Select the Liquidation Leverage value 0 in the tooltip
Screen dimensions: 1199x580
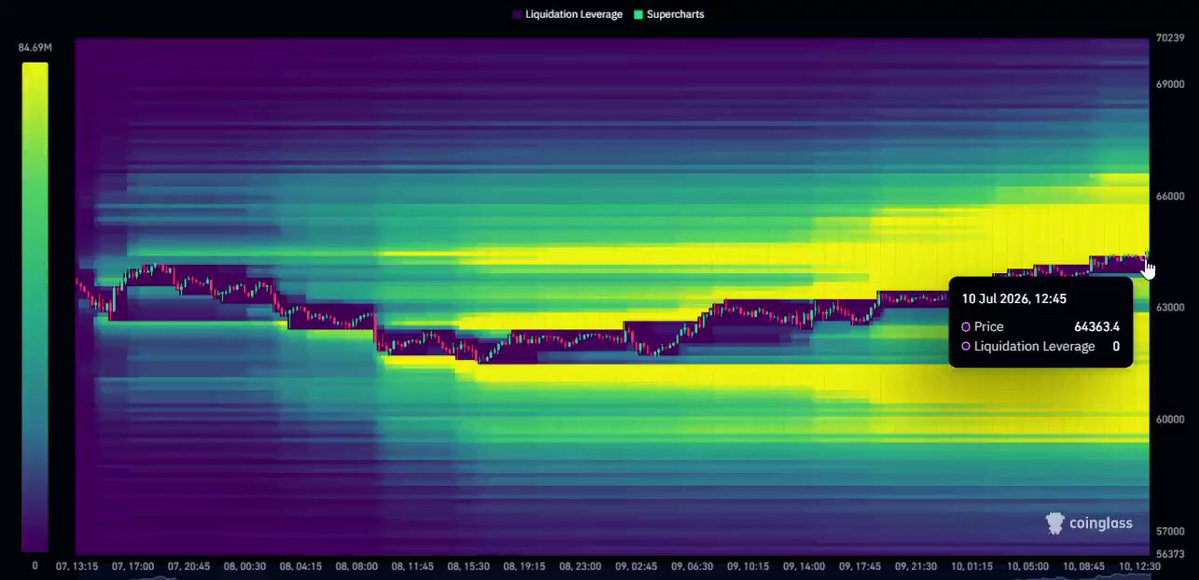click(1116, 347)
